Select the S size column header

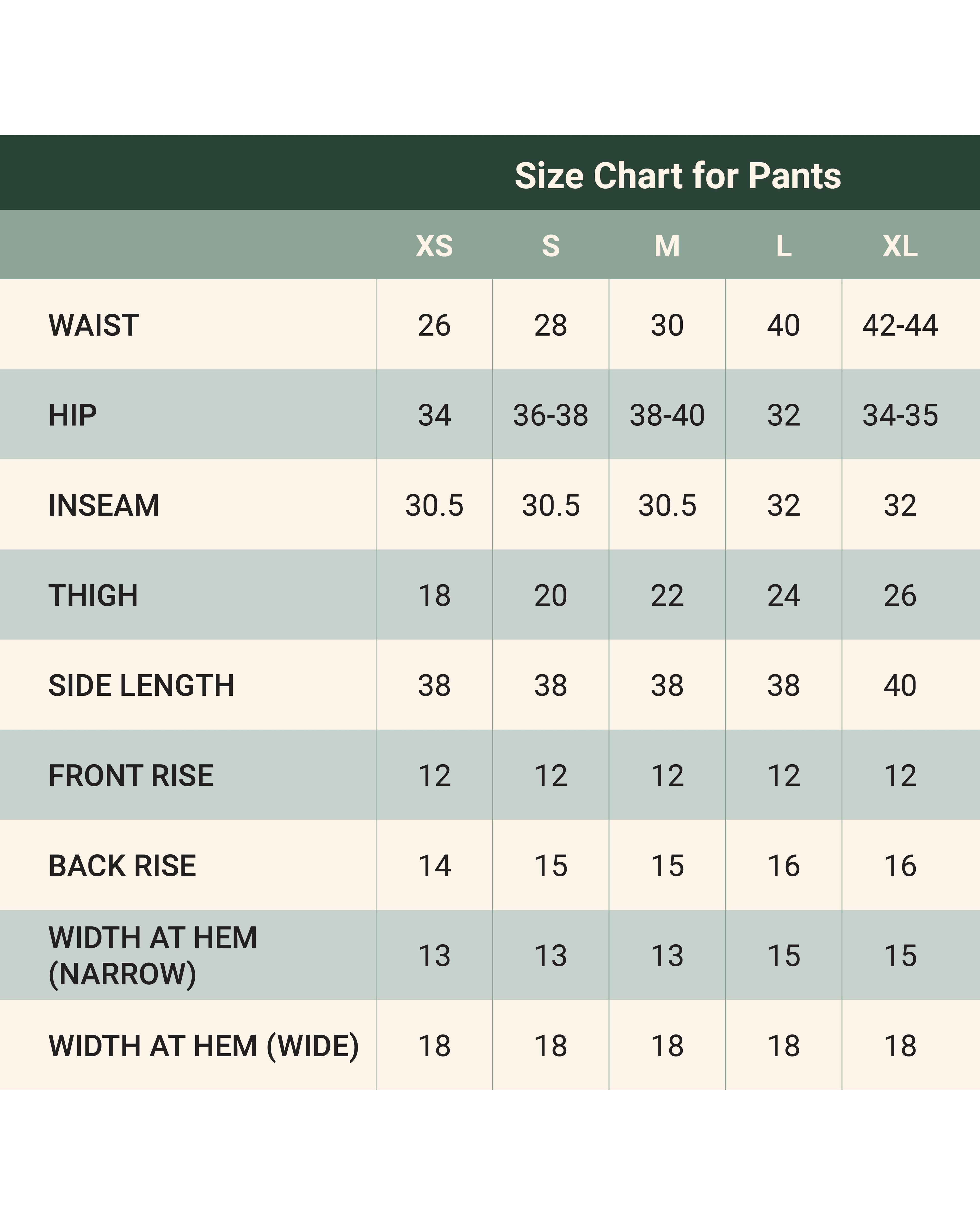pos(550,246)
